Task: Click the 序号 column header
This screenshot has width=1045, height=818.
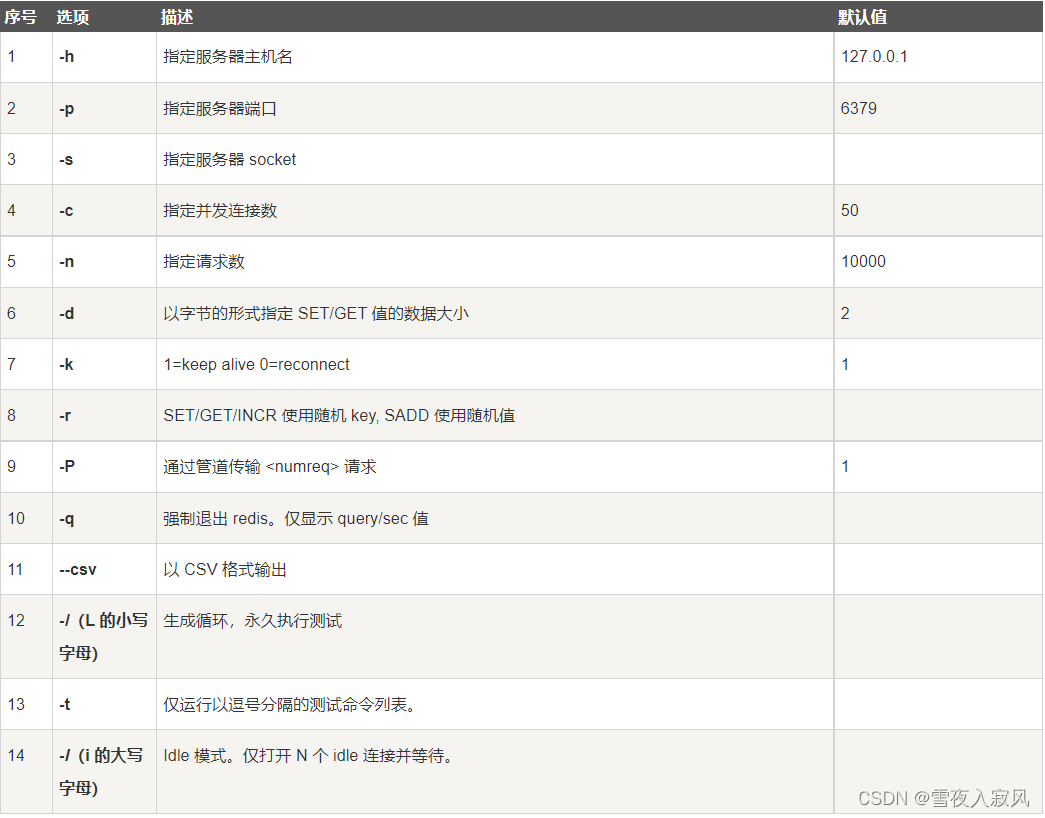Action: point(21,17)
